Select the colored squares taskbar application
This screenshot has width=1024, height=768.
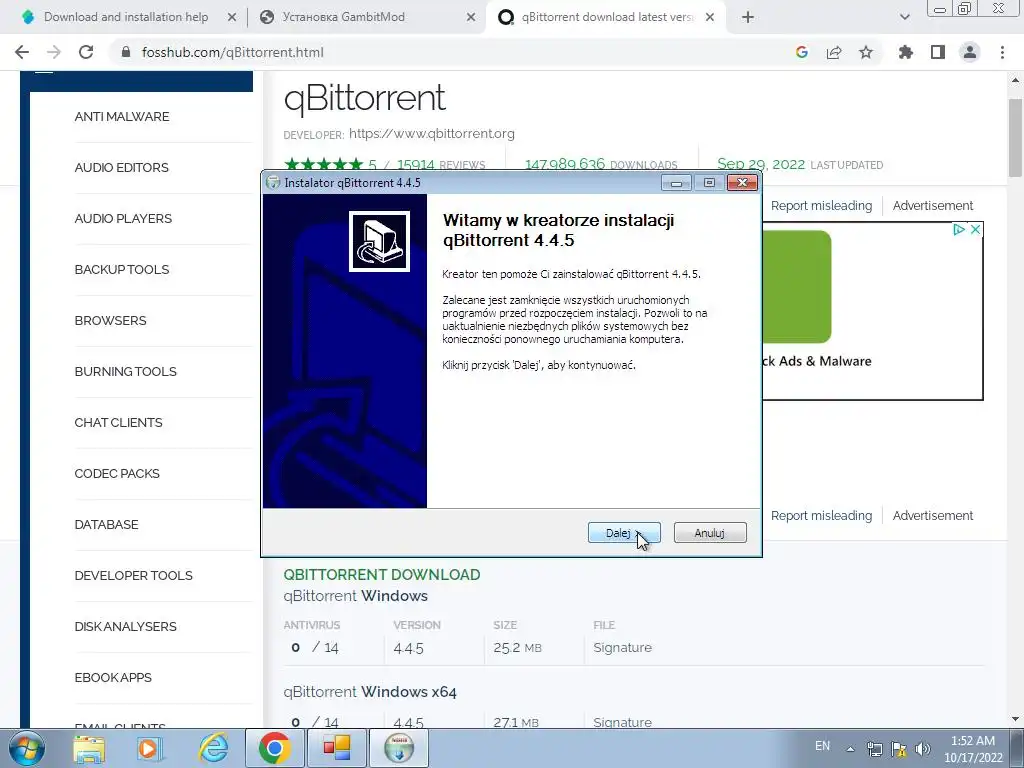point(337,748)
